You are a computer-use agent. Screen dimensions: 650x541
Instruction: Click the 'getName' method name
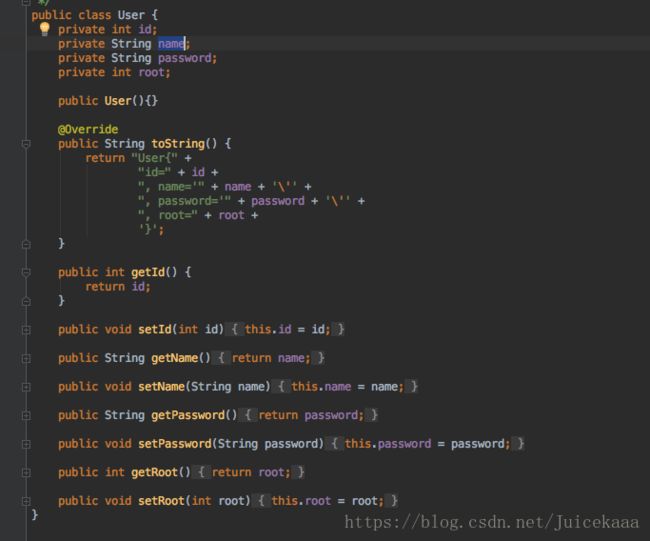tap(175, 358)
